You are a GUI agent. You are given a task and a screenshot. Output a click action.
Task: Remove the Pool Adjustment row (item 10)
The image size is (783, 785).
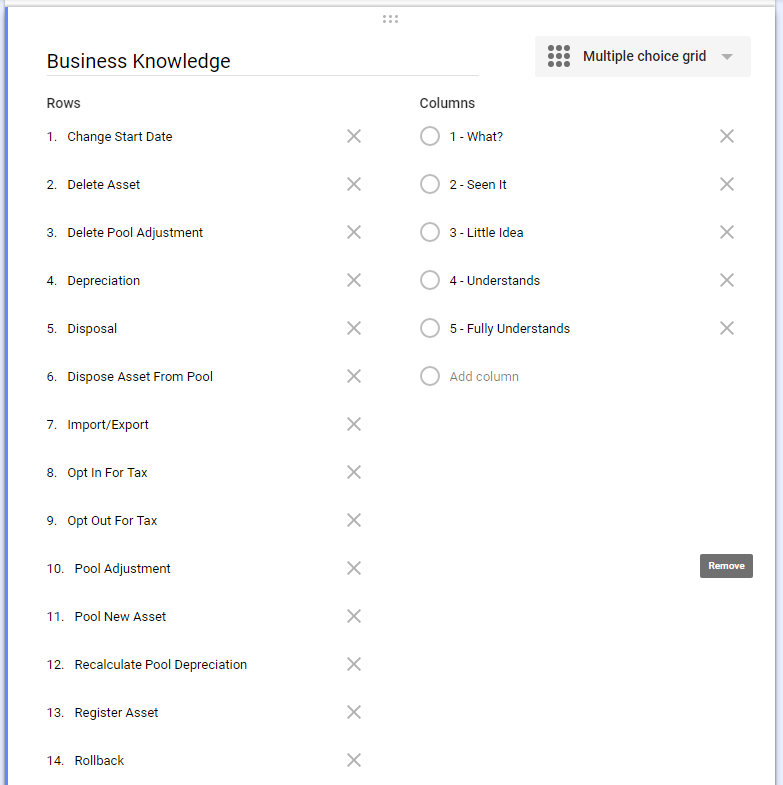pyautogui.click(x=354, y=568)
